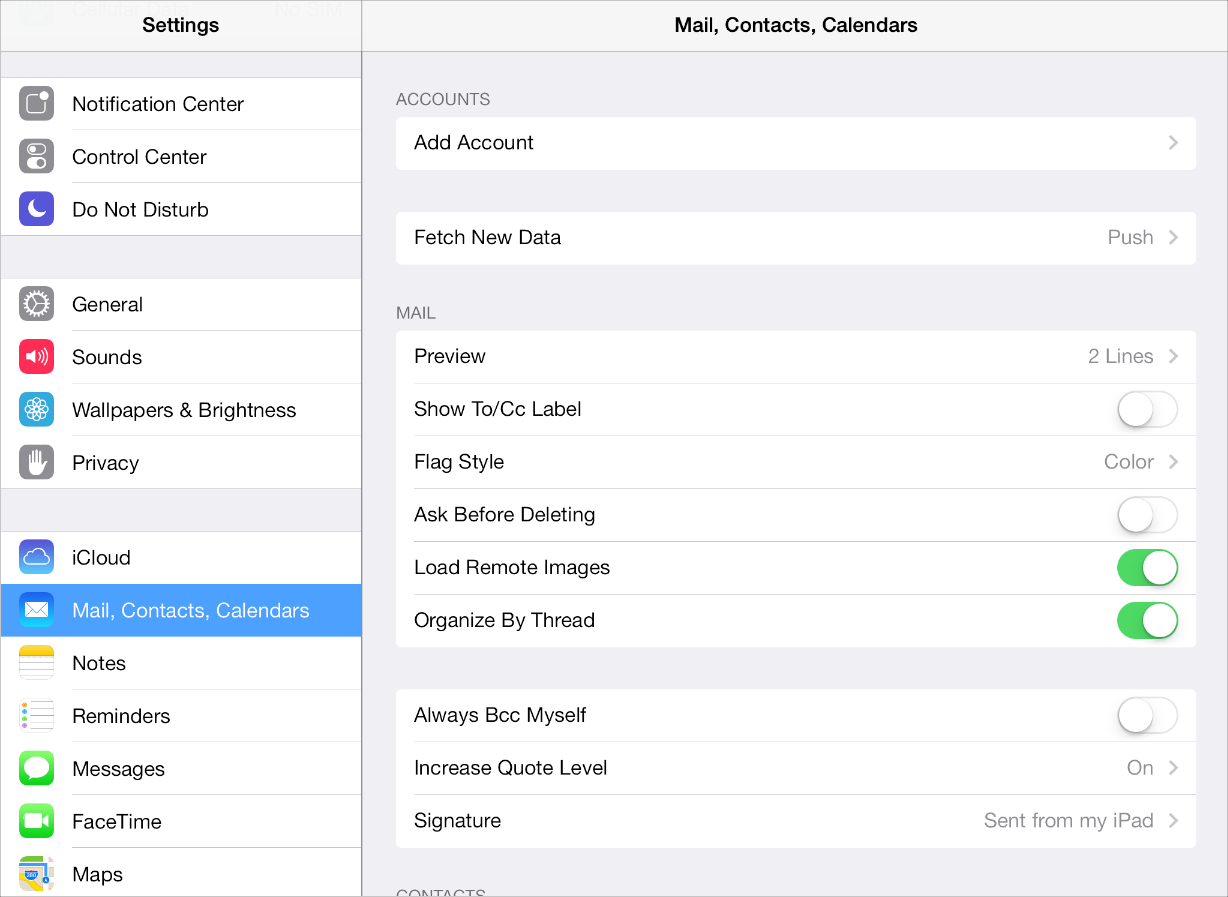Select Wallpapers & Brightness in sidebar

[184, 410]
